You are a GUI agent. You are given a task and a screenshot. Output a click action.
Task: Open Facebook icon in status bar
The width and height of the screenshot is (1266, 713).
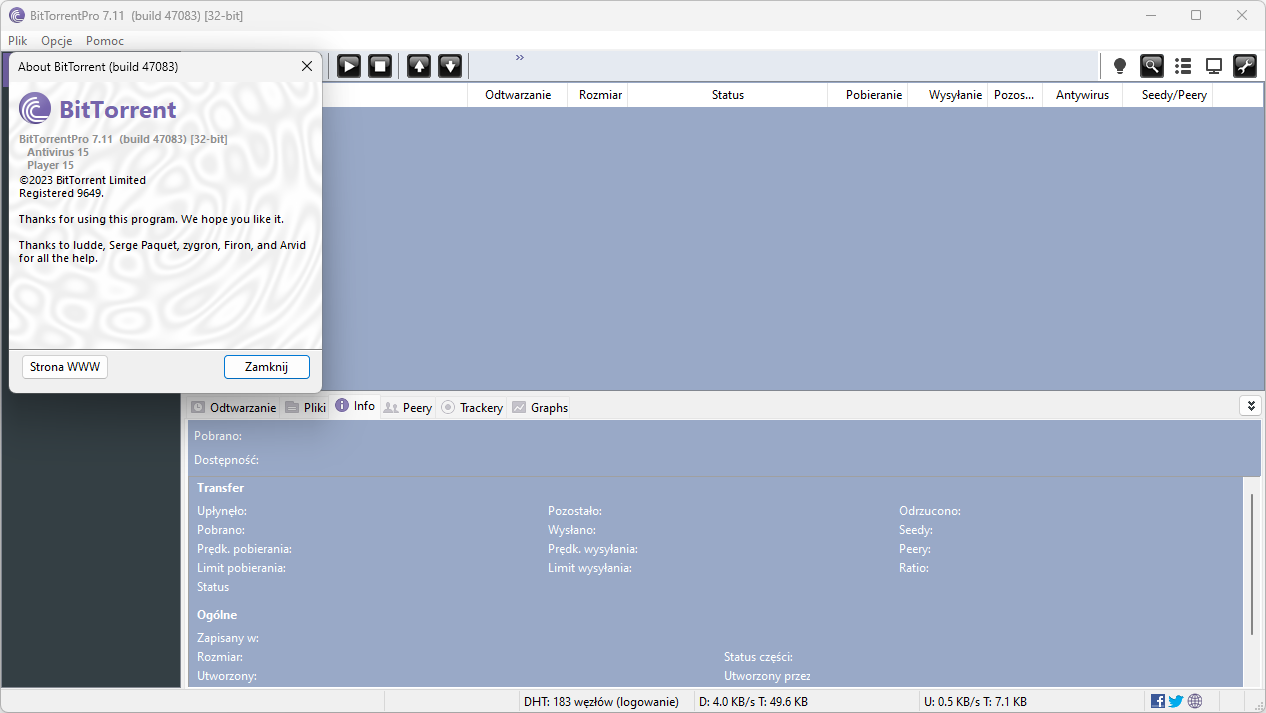(1158, 701)
